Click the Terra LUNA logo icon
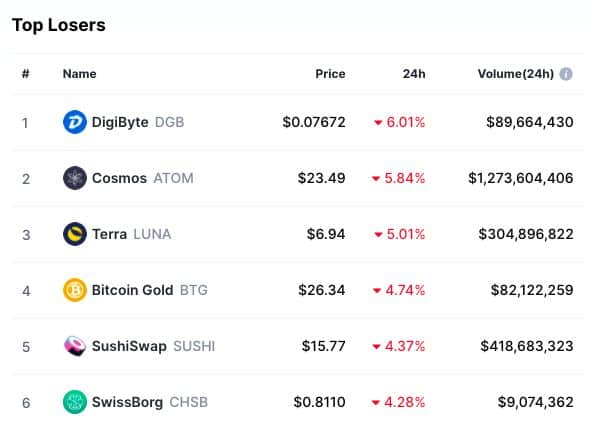 75,234
